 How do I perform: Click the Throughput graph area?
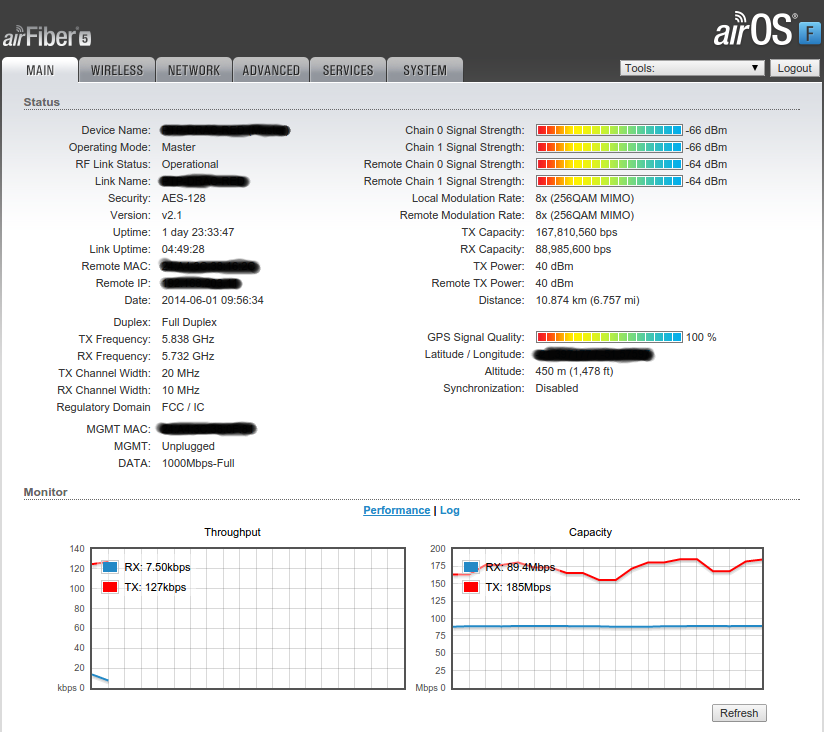248,618
